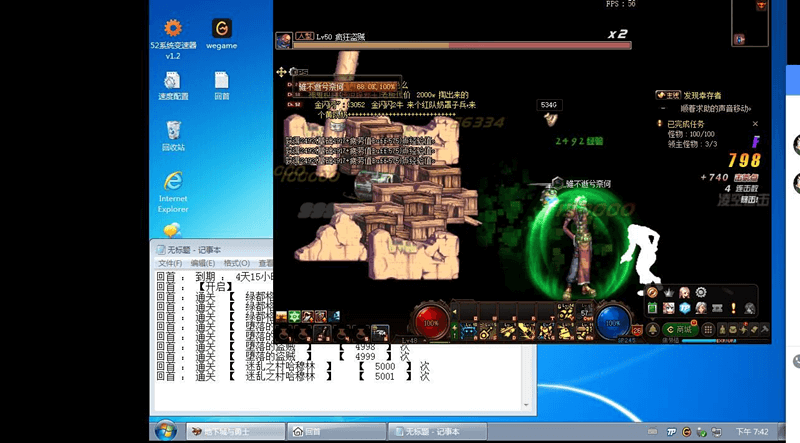Switch to 回首 window in taskbar
The height and width of the screenshot is (443, 800).
(336, 432)
